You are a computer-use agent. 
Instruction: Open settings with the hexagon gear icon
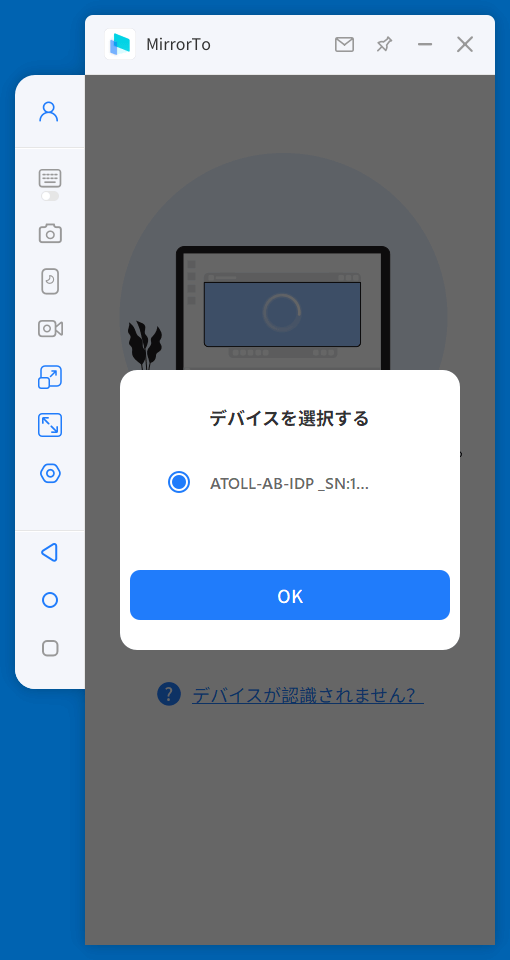50,473
